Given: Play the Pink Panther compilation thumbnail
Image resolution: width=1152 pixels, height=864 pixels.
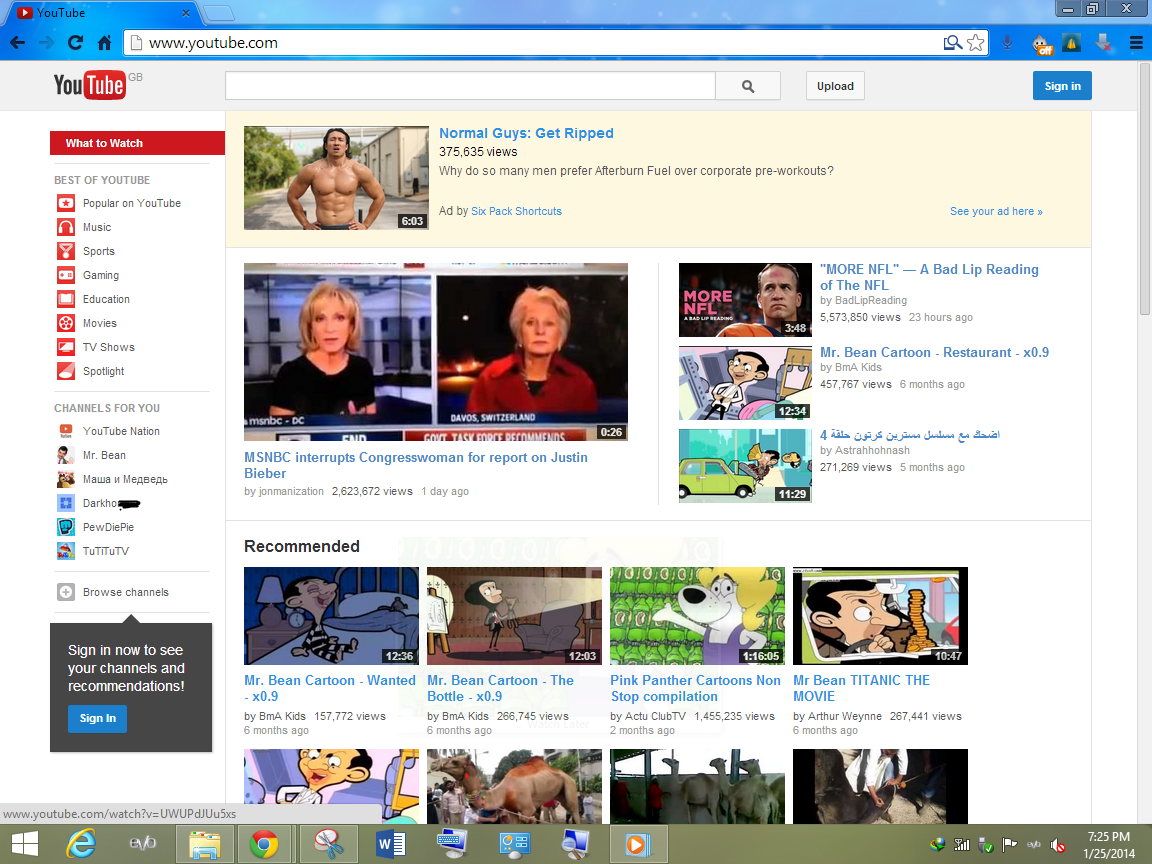Looking at the screenshot, I should click(x=697, y=616).
